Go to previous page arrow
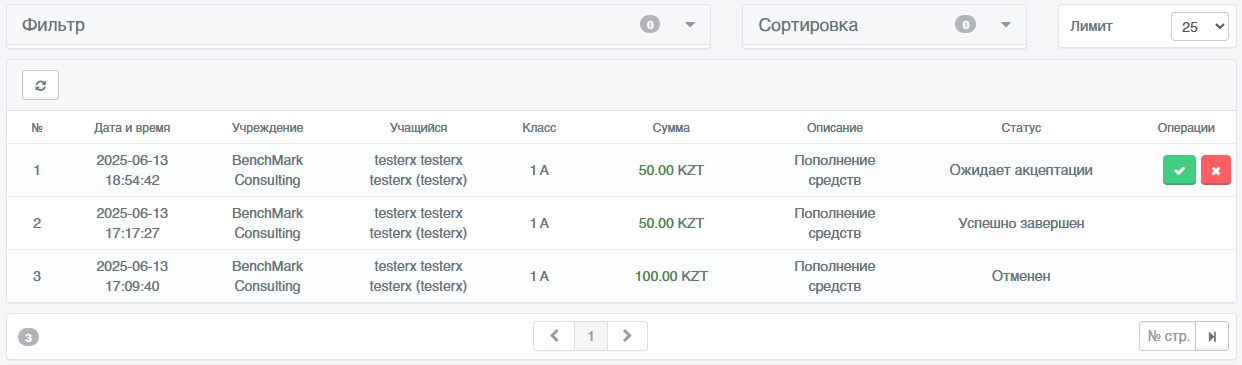1242x365 pixels. point(554,336)
